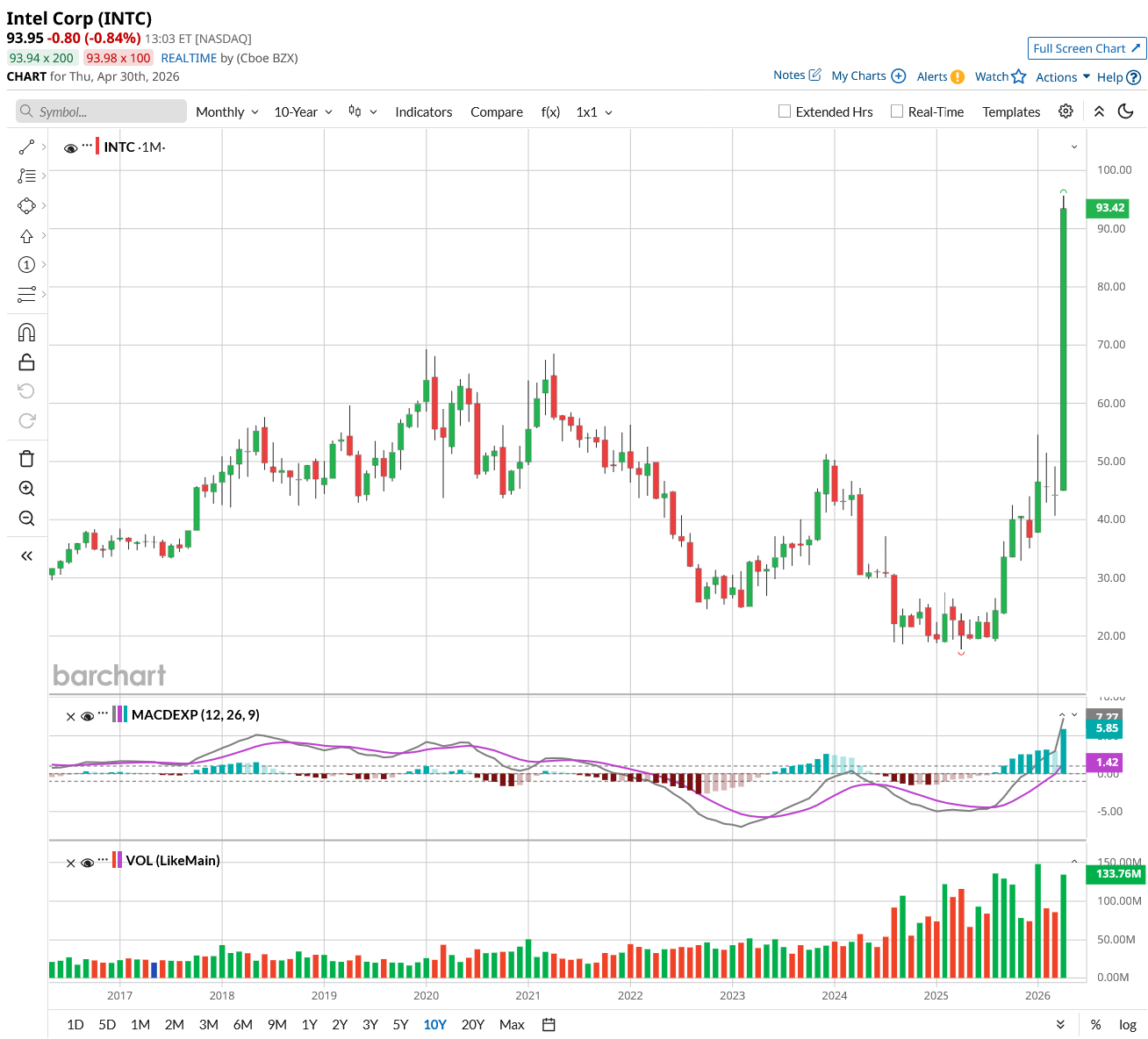
Task: Open the 10-Year period dropdown
Action: [x=303, y=112]
